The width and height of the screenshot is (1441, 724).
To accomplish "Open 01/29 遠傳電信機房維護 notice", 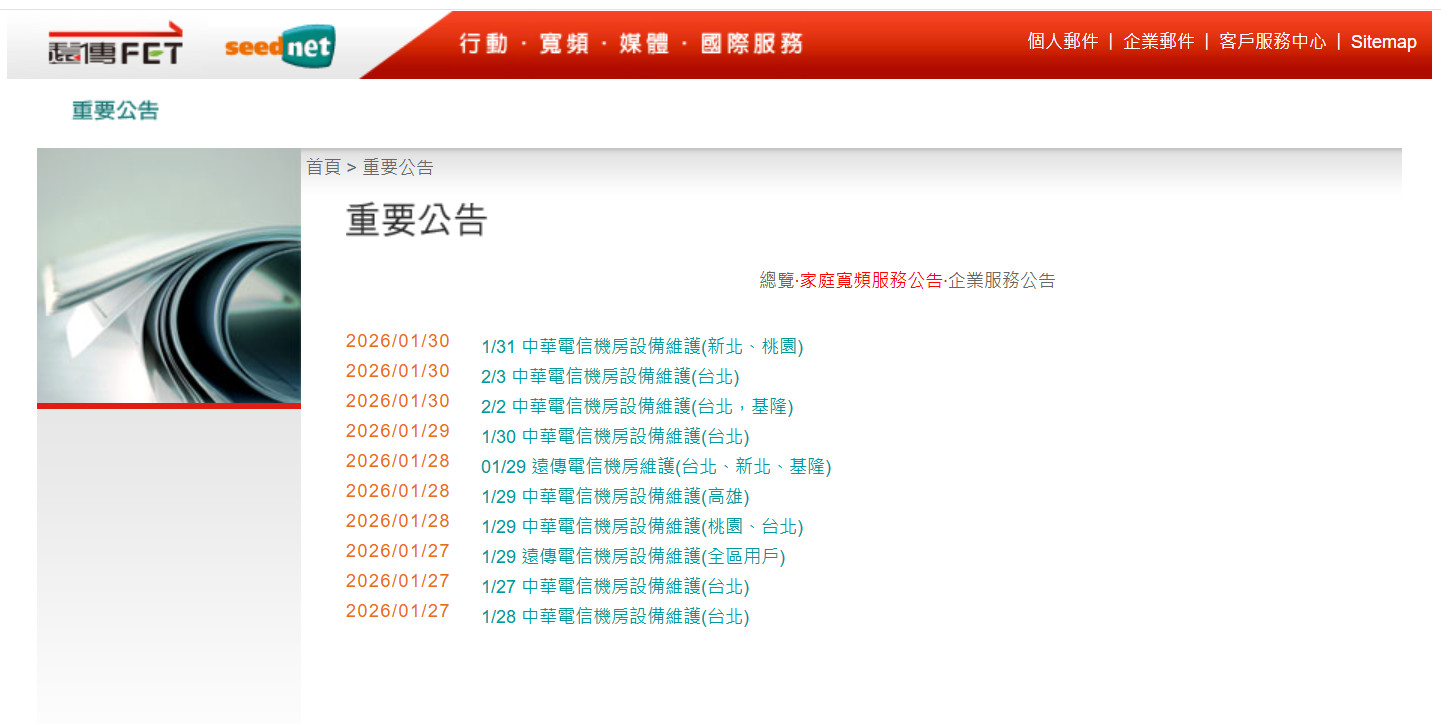I will pyautogui.click(x=656, y=467).
